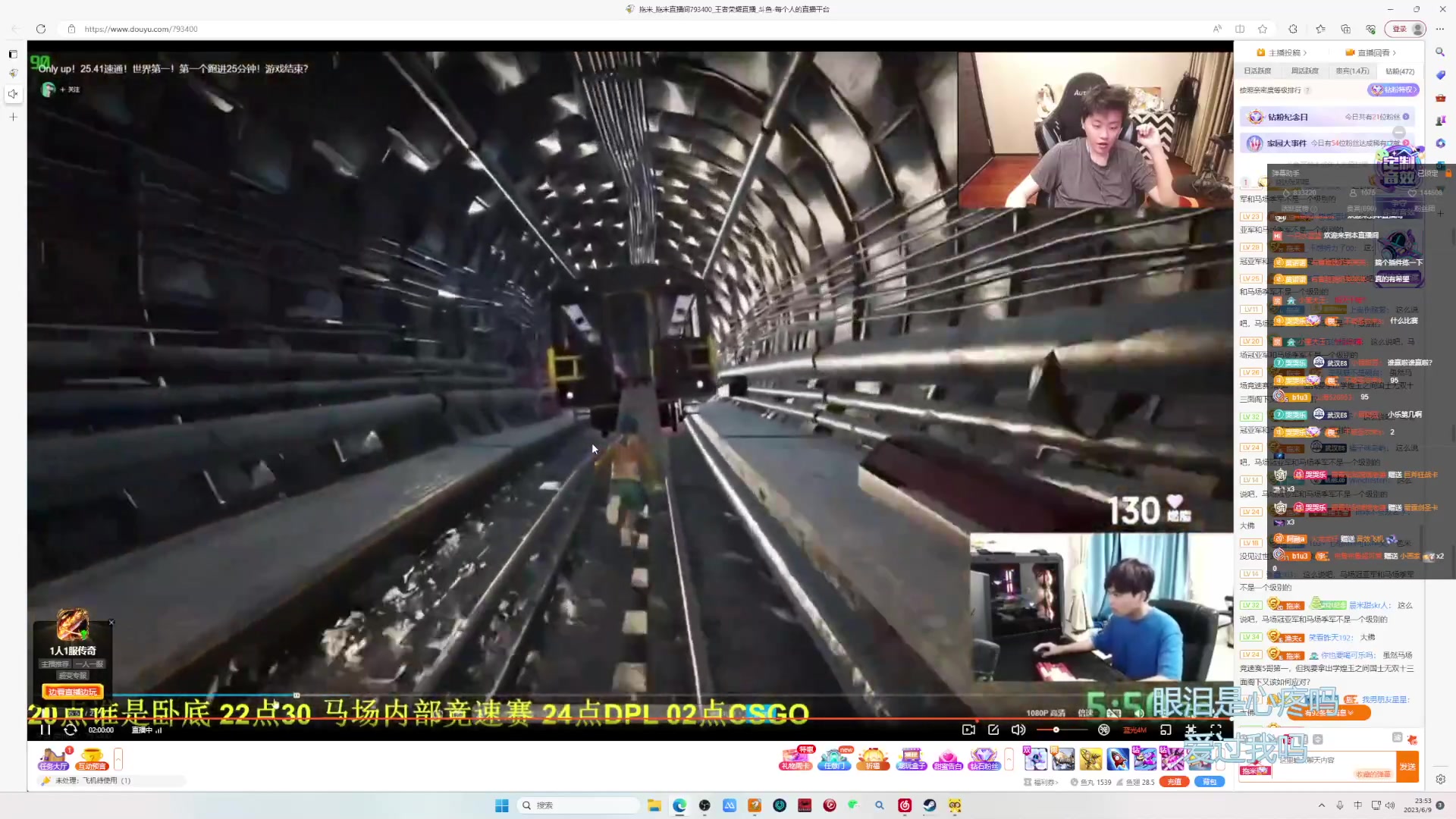The width and height of the screenshot is (1456, 819).
Task: Refresh the browser page
Action: coord(41,29)
